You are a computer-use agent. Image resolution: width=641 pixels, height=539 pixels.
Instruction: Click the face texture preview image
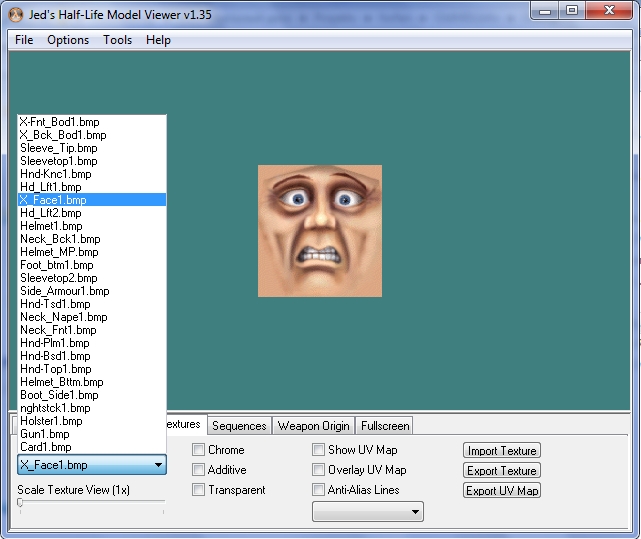pos(320,231)
